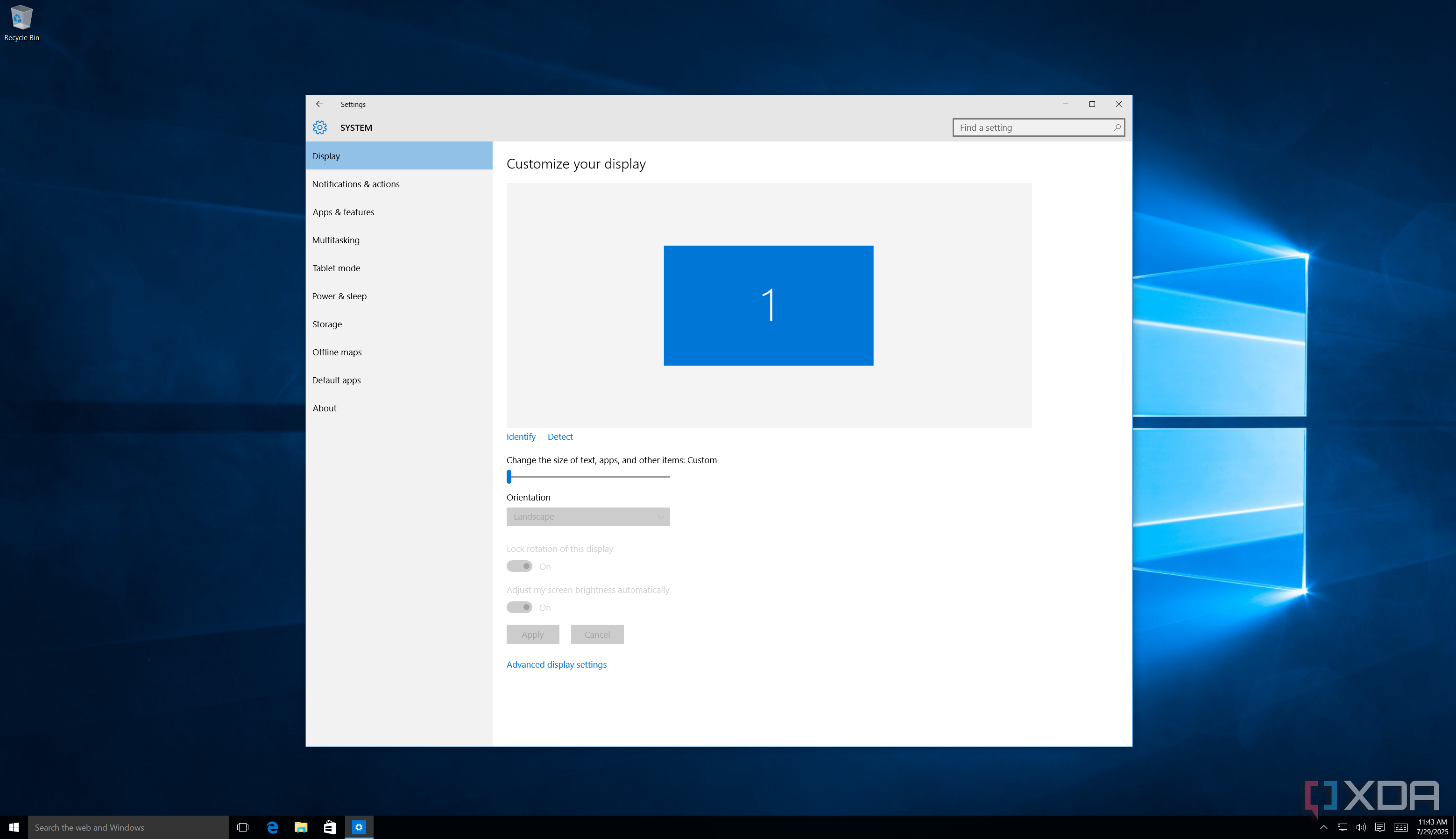This screenshot has height=839, width=1456.
Task: Toggle Adjust my screen brightness automatically
Action: [519, 607]
